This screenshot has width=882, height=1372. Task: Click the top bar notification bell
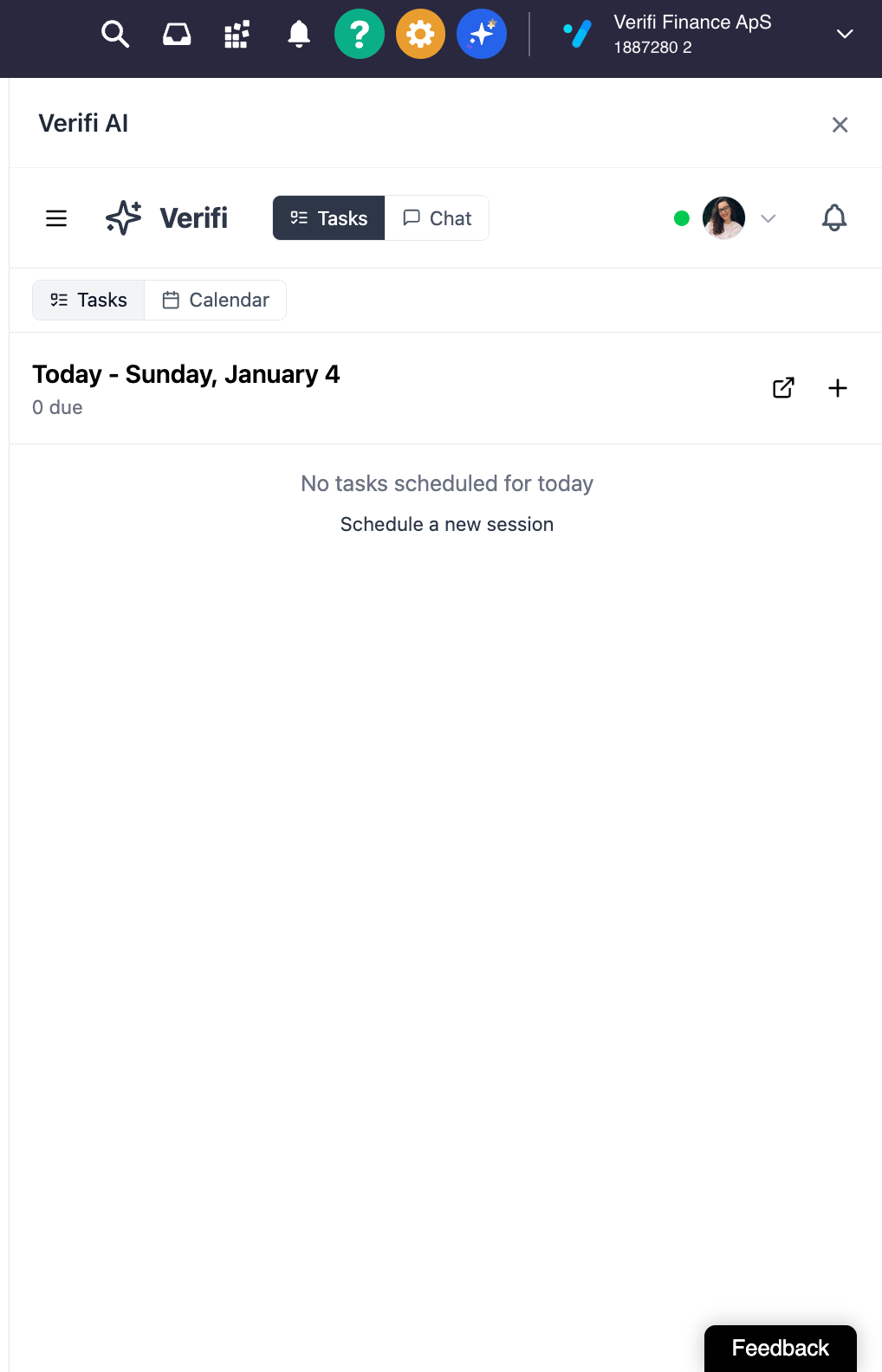point(299,35)
